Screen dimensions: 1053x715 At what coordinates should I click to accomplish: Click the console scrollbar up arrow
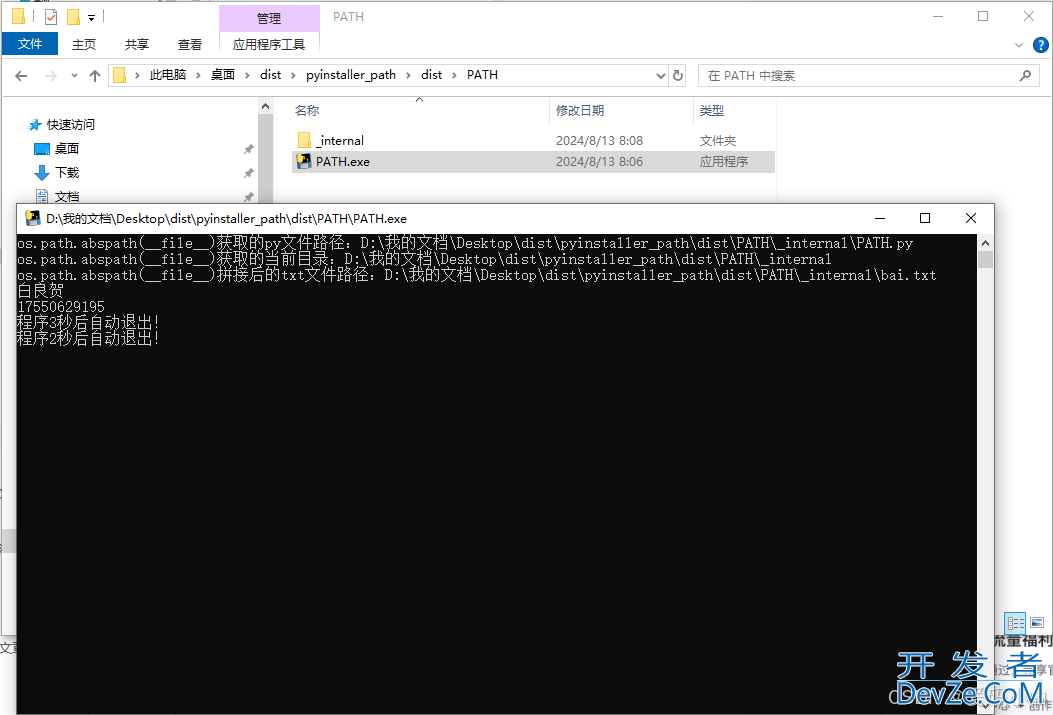tap(985, 243)
